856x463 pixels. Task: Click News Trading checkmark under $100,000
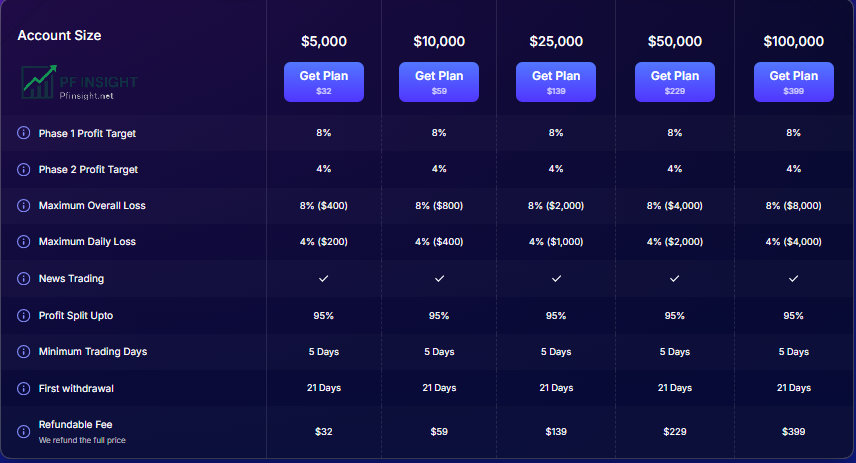[794, 278]
